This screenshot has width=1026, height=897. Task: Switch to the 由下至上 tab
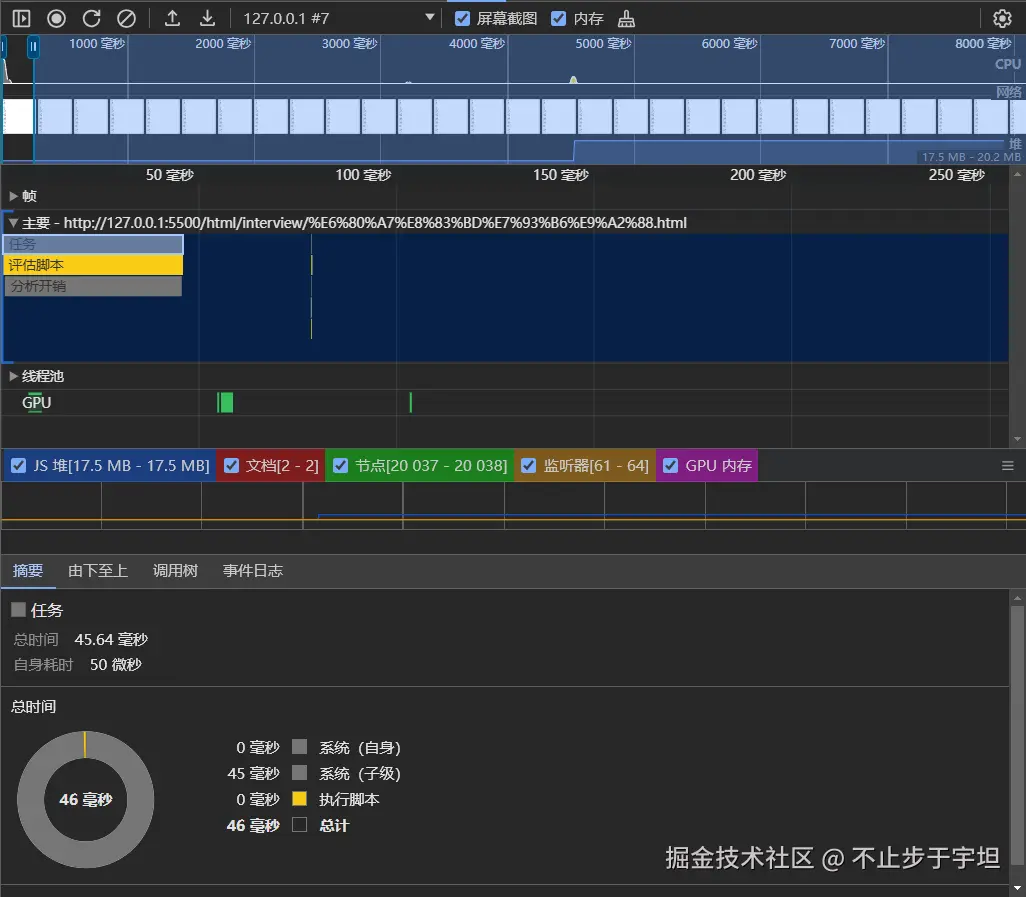[97, 571]
